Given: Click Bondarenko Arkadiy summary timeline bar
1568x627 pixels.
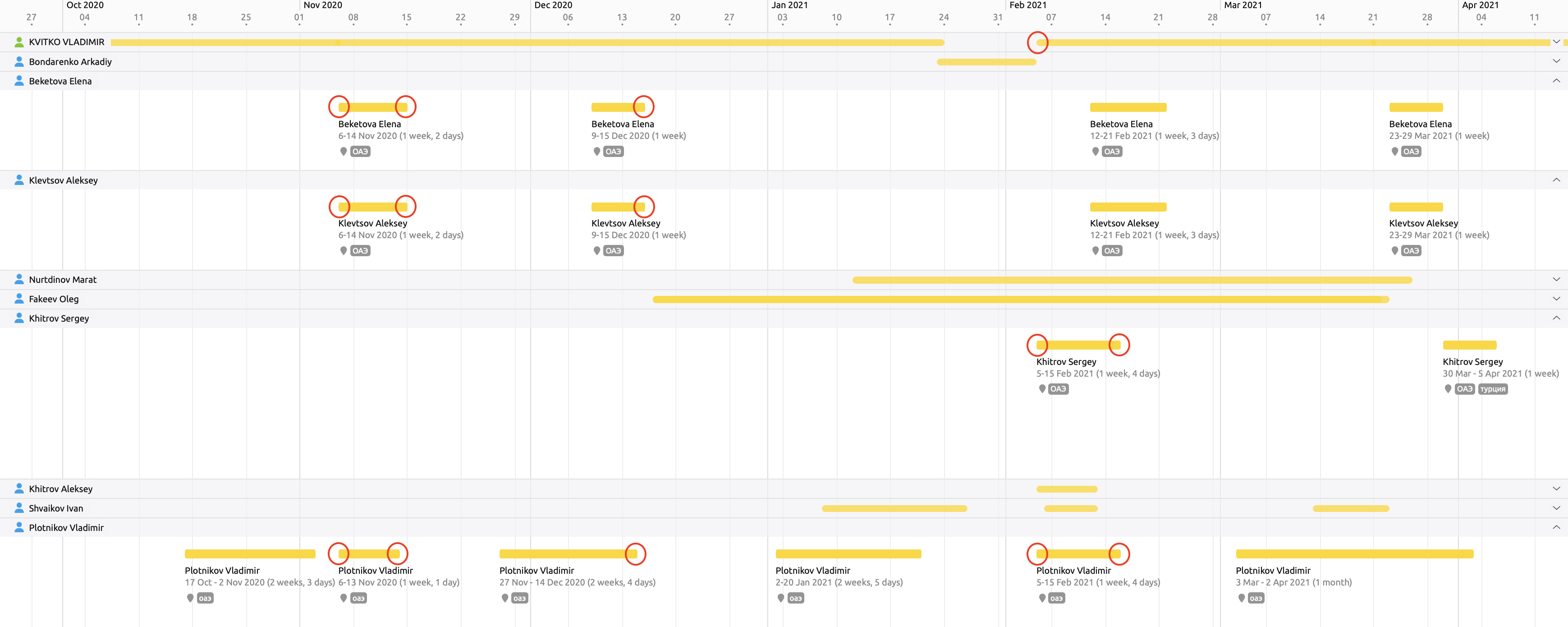Looking at the screenshot, I should pyautogui.click(x=986, y=62).
